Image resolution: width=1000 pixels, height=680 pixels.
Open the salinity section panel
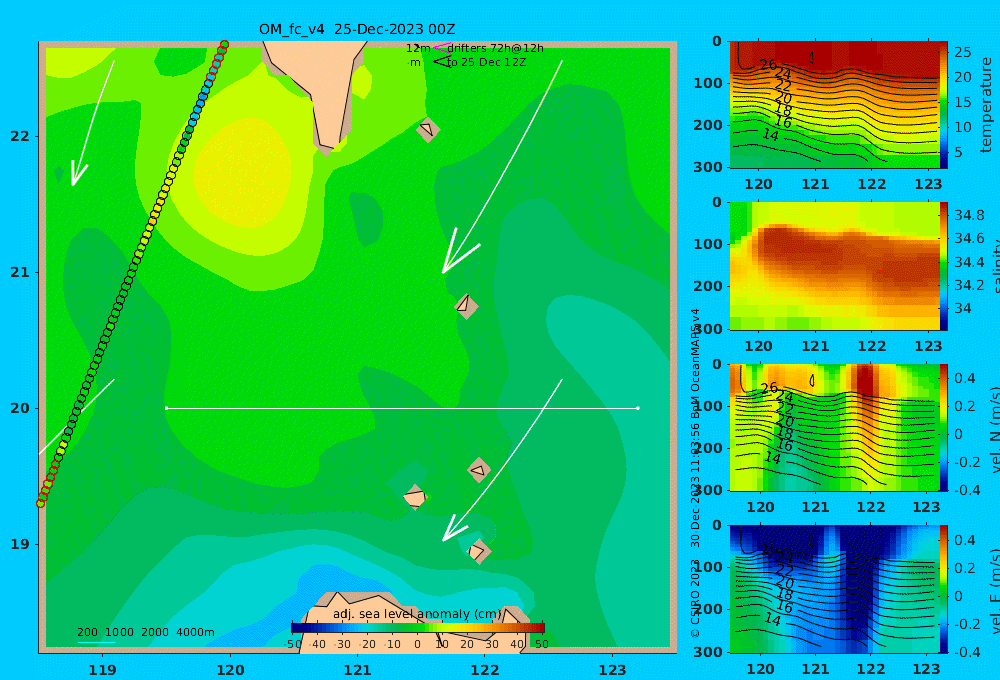tap(835, 266)
